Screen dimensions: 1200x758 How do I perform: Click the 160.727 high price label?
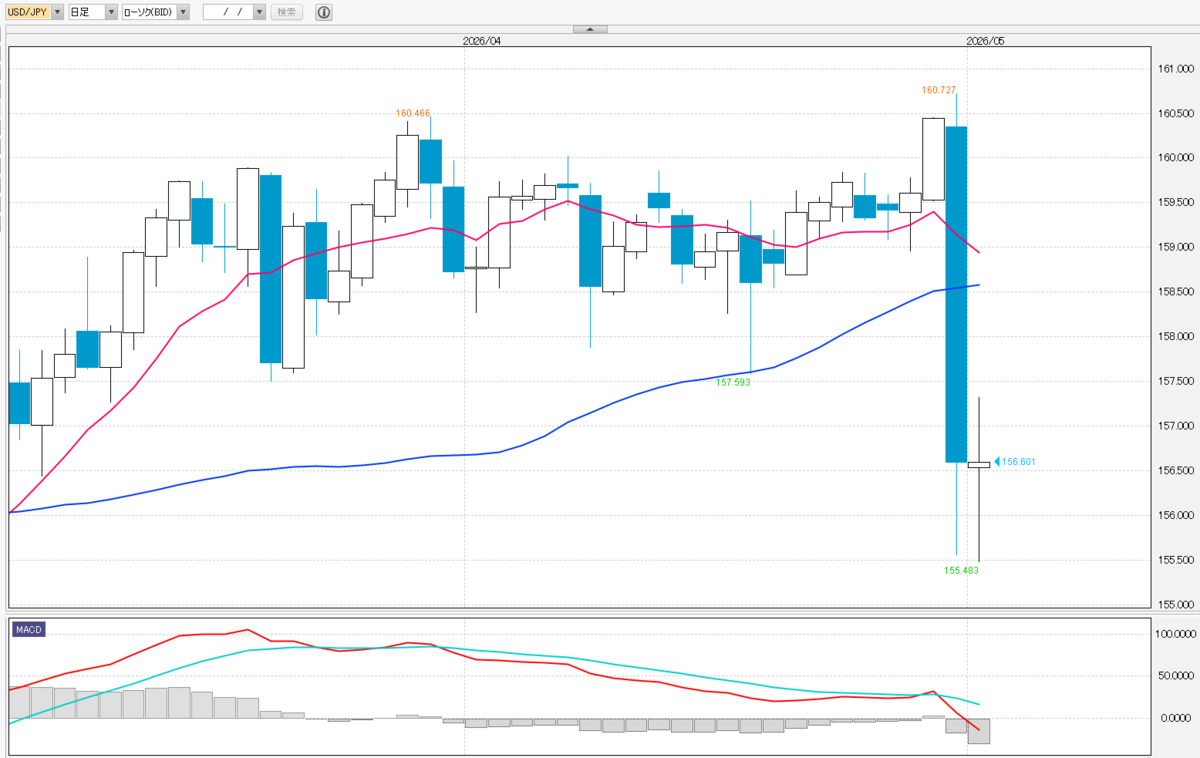pyautogui.click(x=941, y=90)
